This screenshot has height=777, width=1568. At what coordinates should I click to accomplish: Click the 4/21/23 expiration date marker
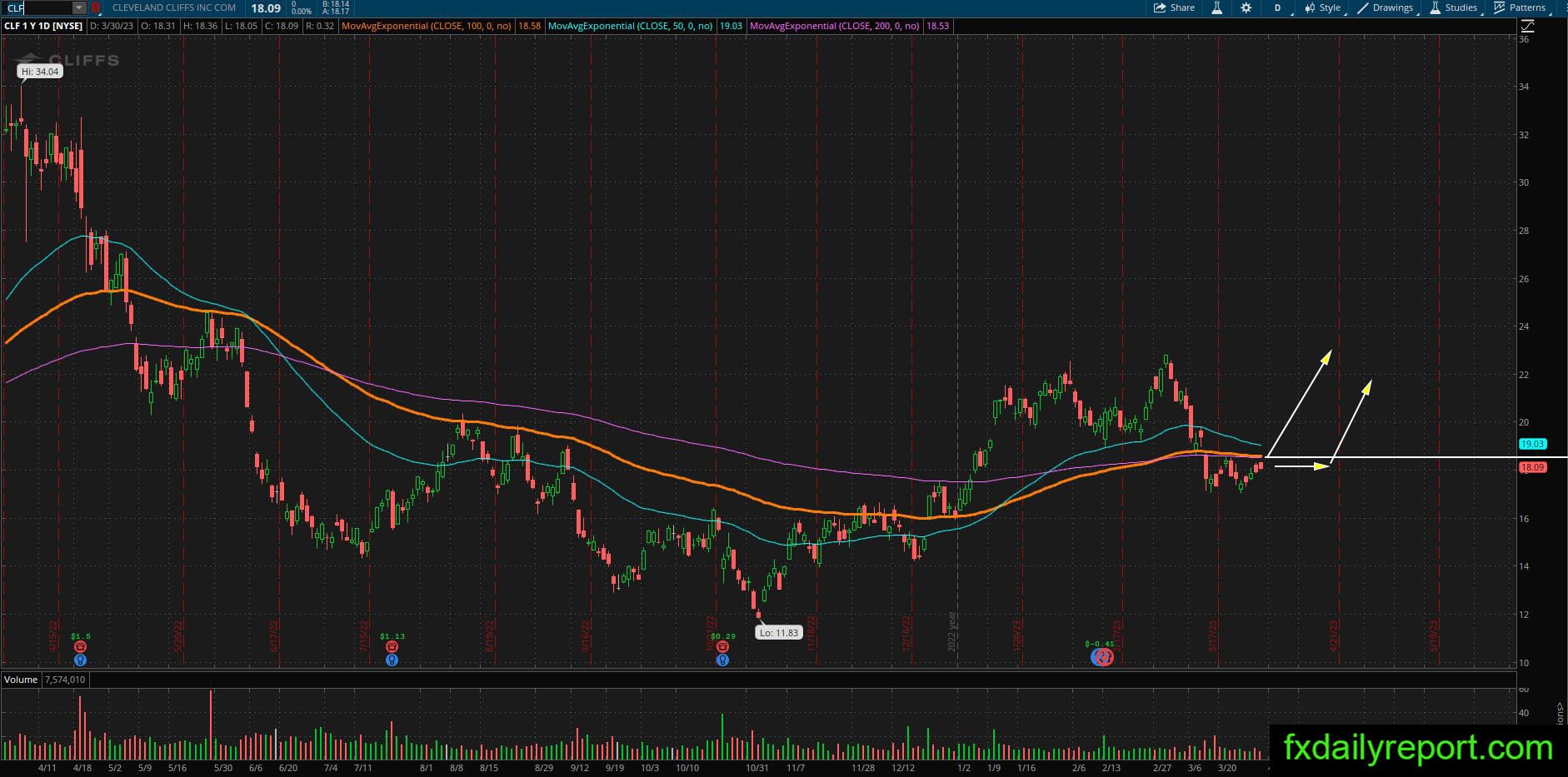point(1334,635)
